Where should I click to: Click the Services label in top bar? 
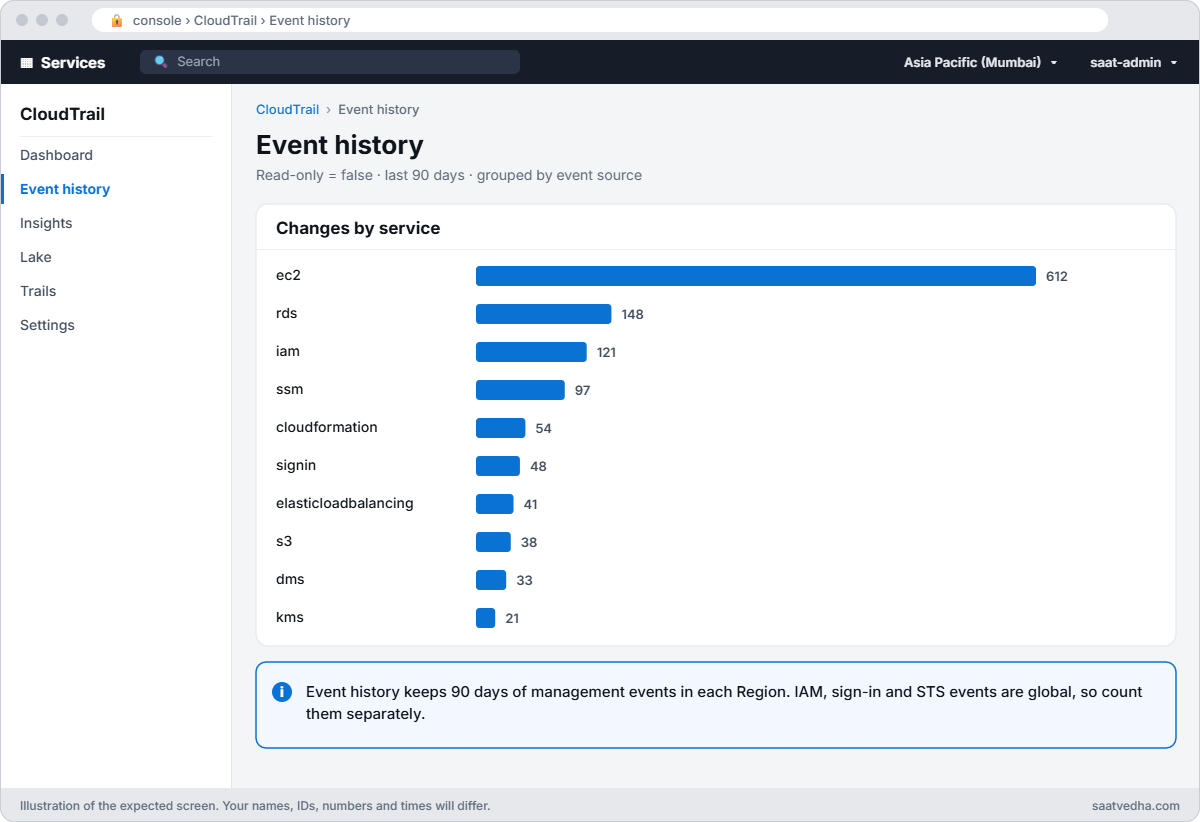point(73,62)
